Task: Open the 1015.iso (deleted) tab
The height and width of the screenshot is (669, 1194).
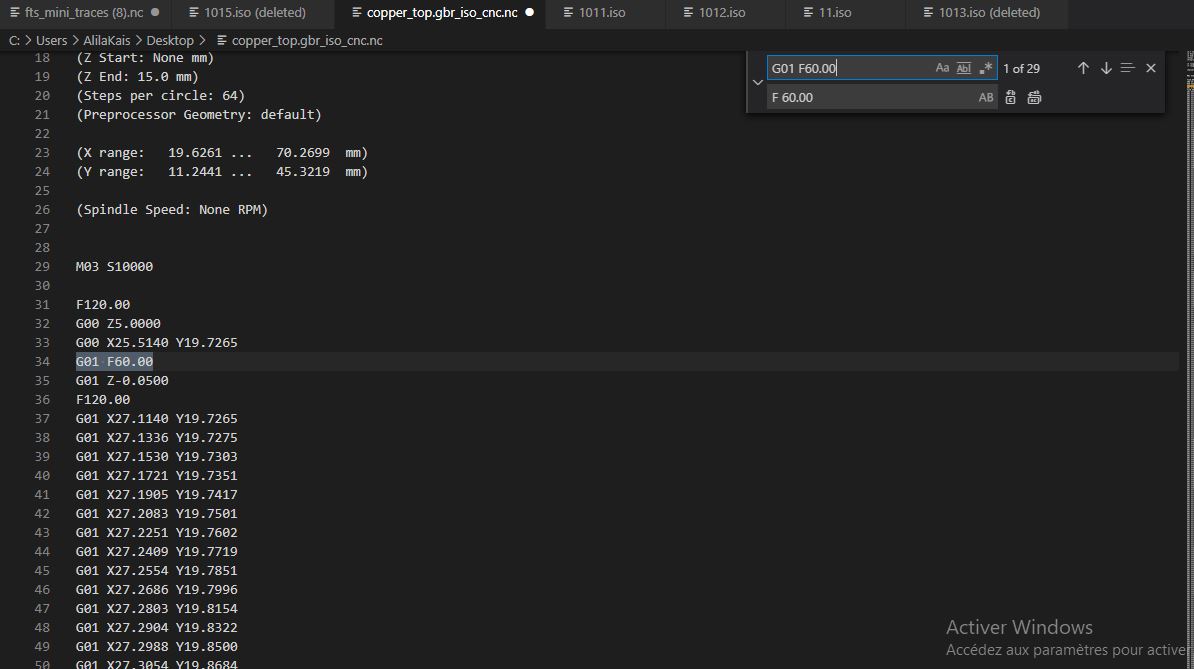Action: pos(254,12)
